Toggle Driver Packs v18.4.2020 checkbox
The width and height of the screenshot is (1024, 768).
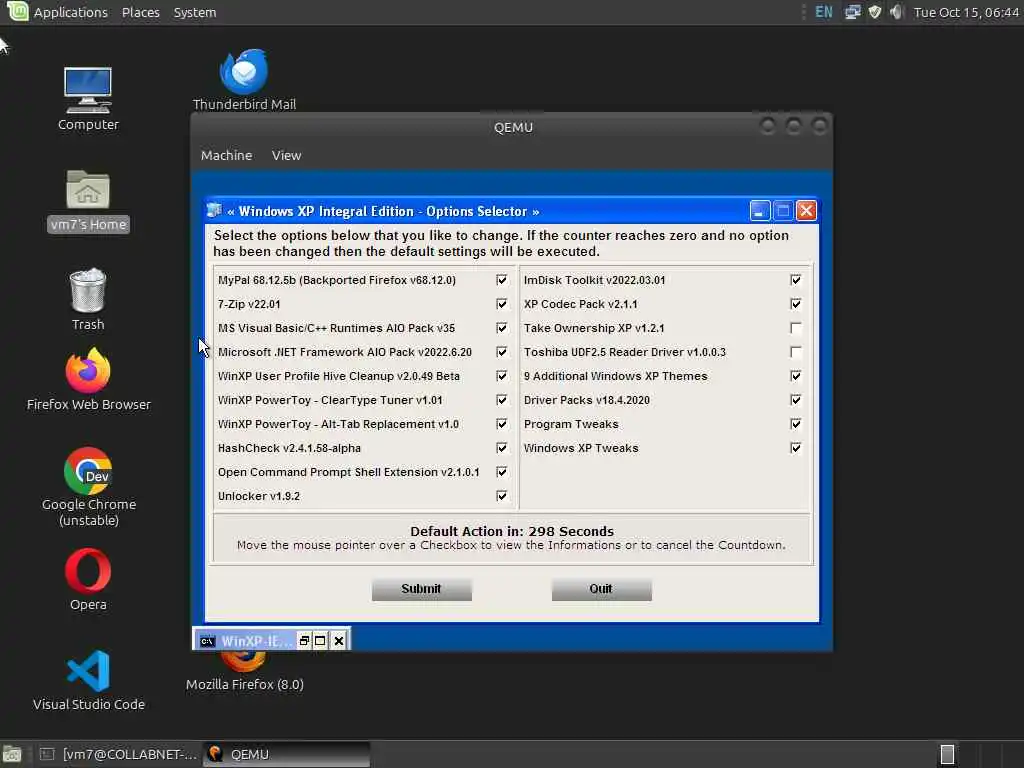tap(795, 400)
